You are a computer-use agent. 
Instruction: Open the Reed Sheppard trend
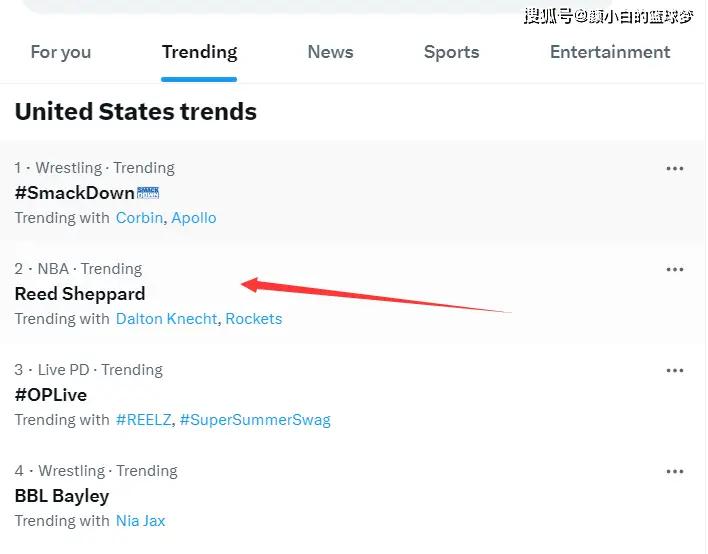point(80,294)
